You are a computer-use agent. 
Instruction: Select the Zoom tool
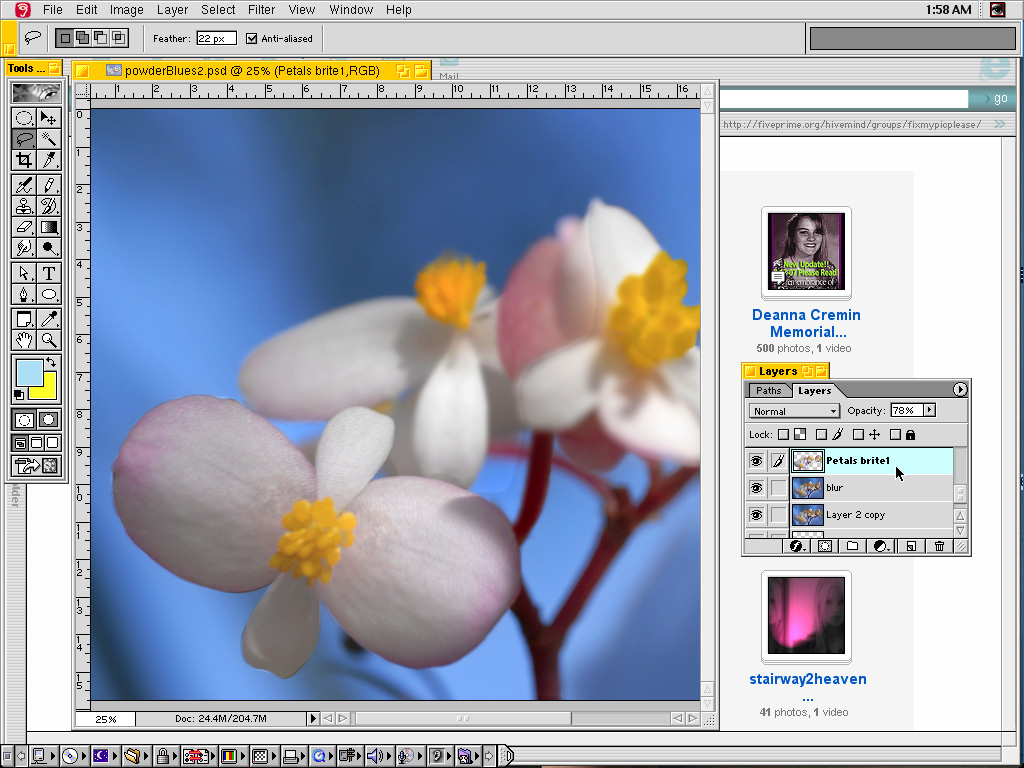click(49, 340)
